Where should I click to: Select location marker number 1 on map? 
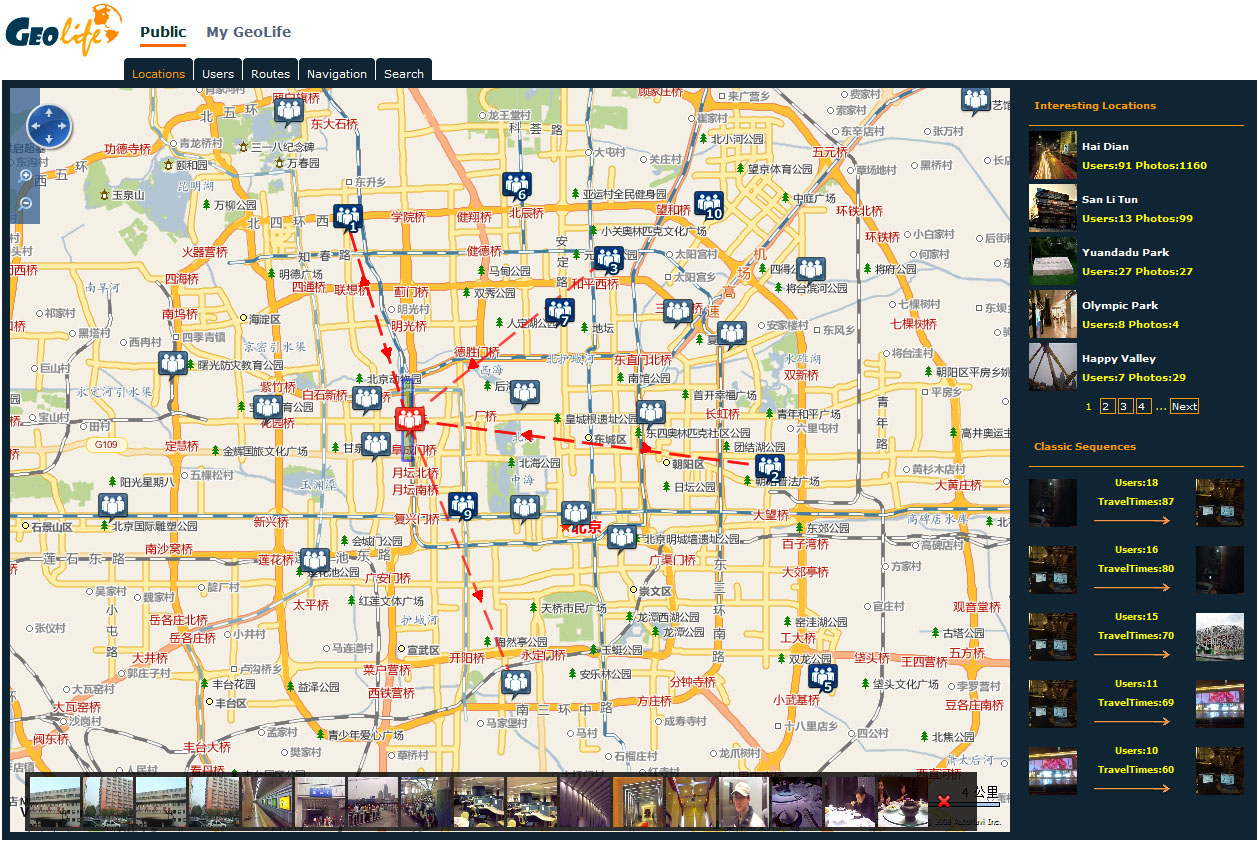click(x=348, y=217)
